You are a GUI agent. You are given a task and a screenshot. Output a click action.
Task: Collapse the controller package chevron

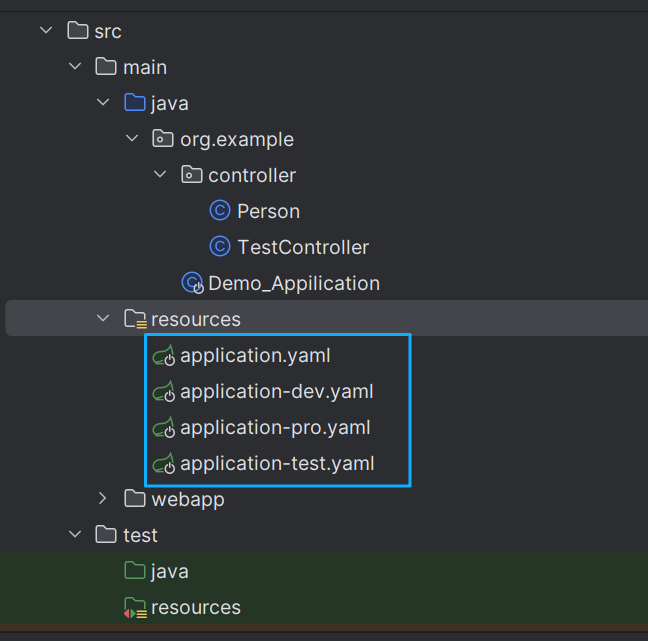[160, 174]
